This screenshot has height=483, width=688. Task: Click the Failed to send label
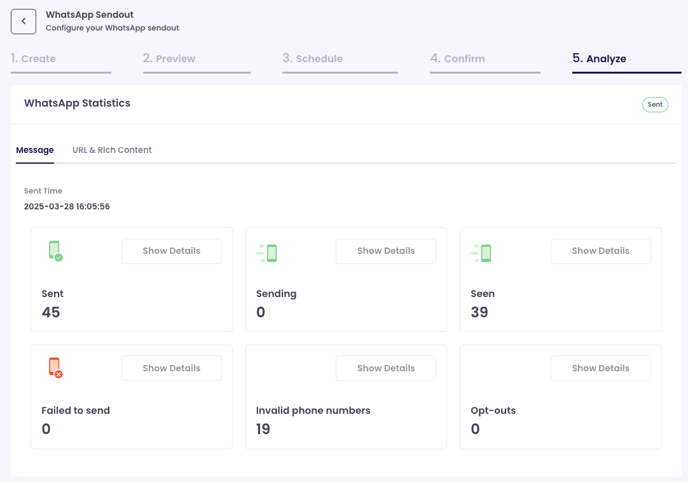[75, 411]
